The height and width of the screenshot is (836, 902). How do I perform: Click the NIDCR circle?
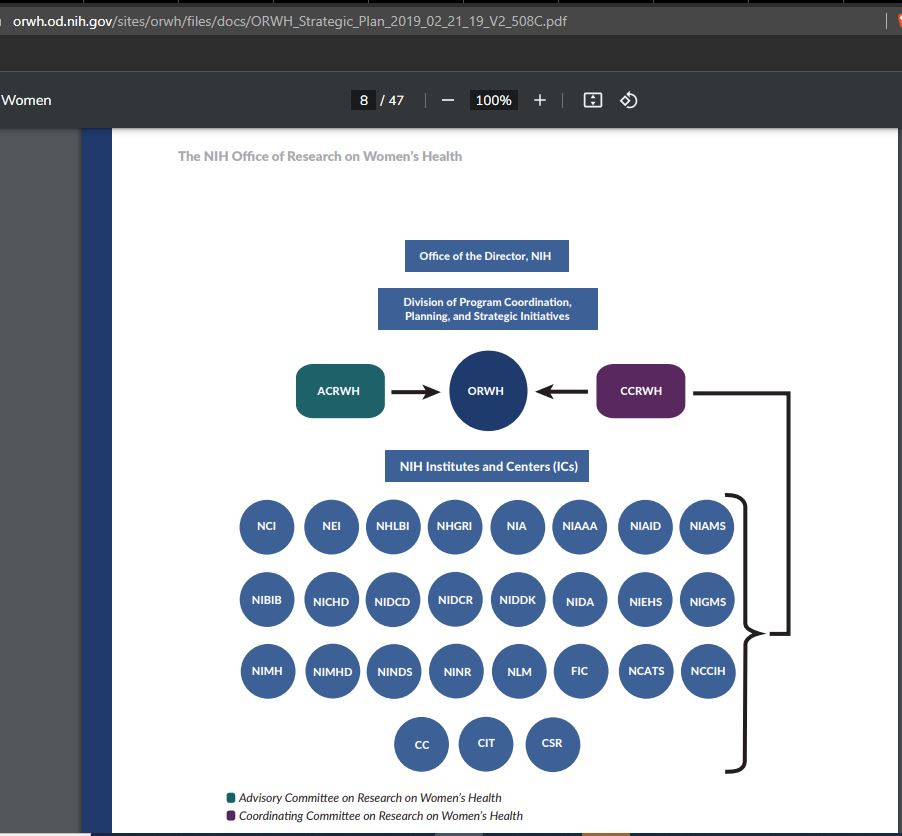455,600
